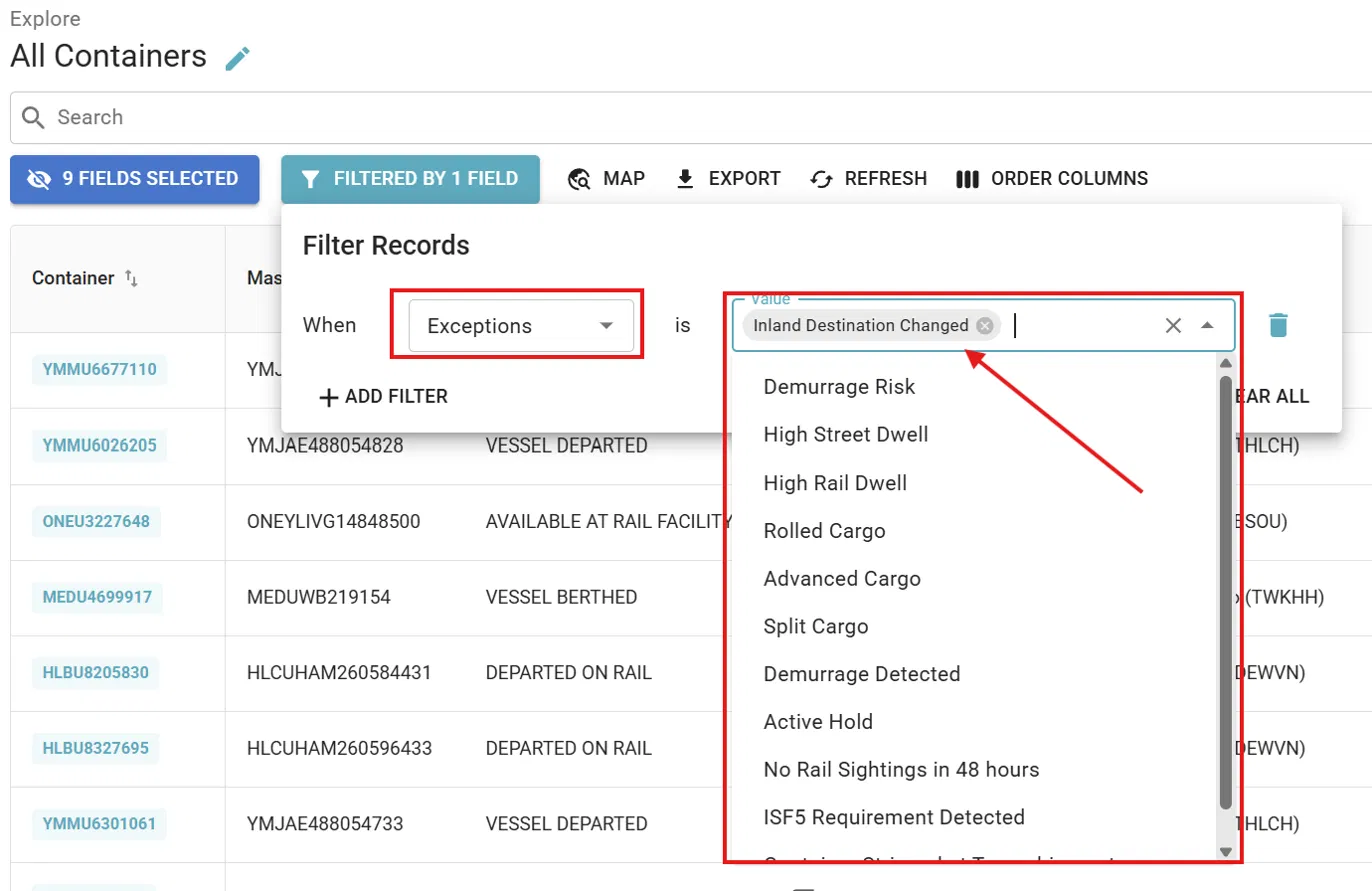1372x891 pixels.
Task: Open container MEDU4699917
Action: pos(97,597)
